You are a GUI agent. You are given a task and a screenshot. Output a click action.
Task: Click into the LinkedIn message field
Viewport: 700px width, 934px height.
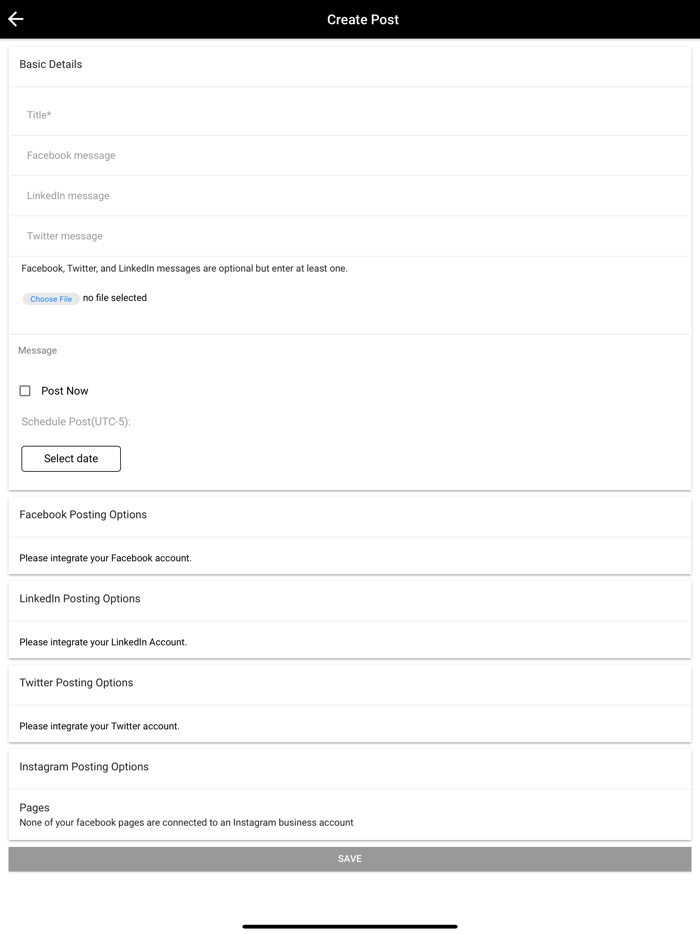(350, 196)
